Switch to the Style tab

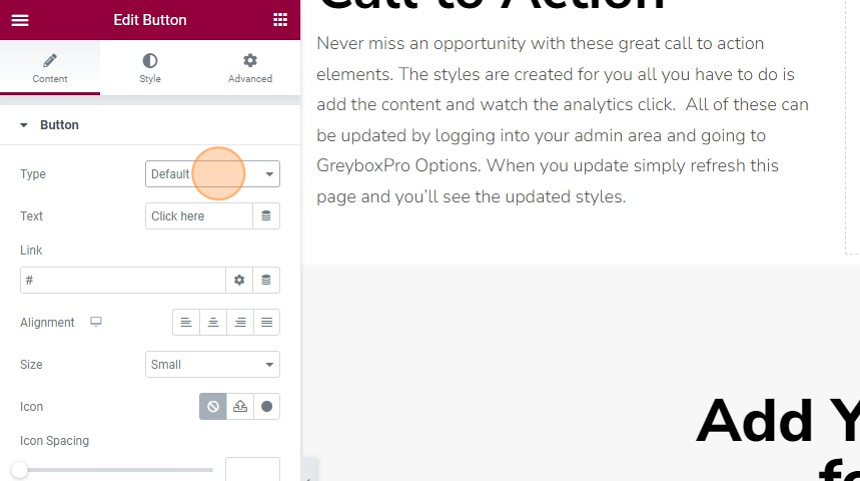point(150,67)
